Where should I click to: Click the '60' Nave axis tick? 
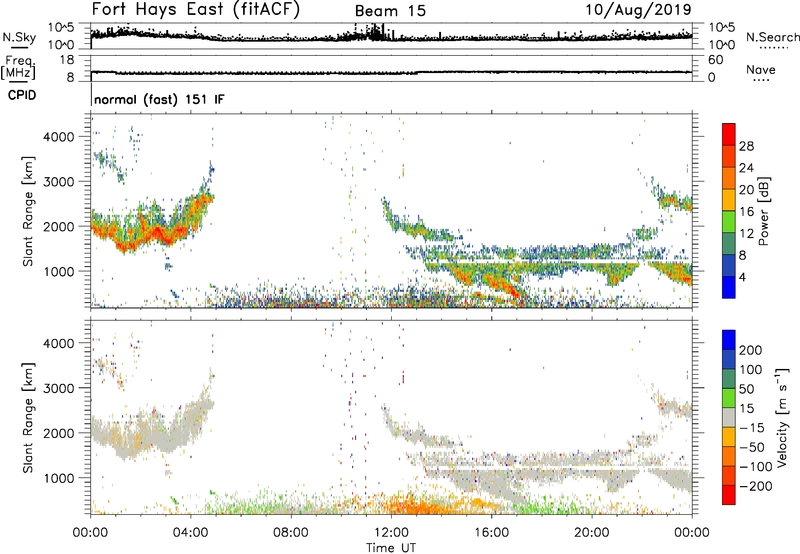(716, 60)
